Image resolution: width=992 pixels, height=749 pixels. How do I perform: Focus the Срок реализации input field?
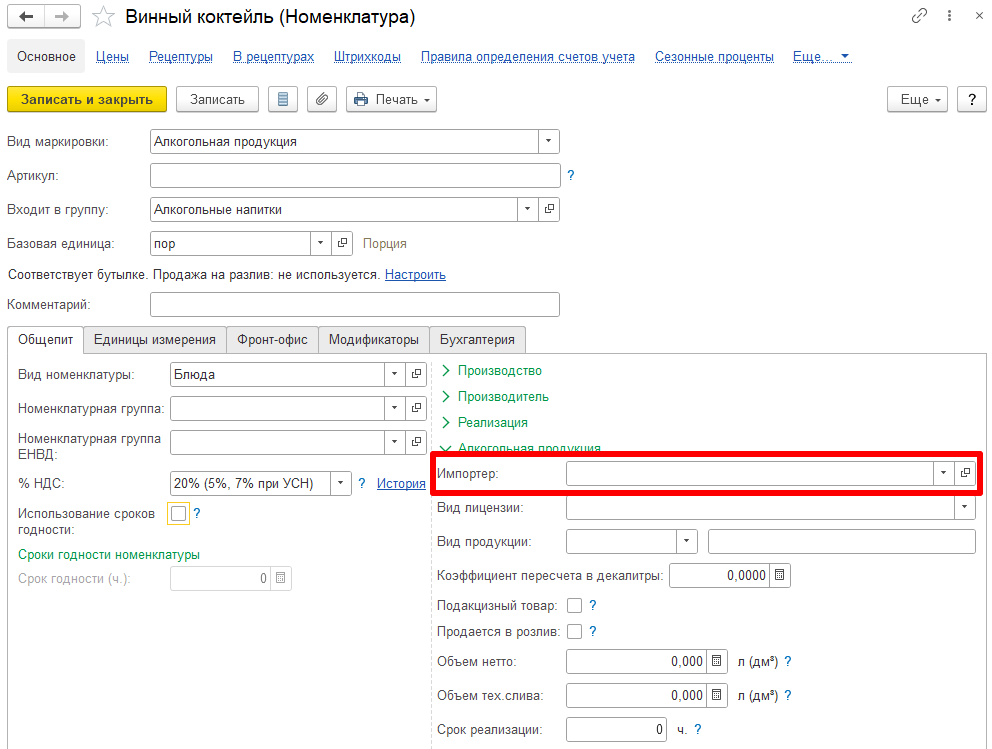tap(616, 729)
